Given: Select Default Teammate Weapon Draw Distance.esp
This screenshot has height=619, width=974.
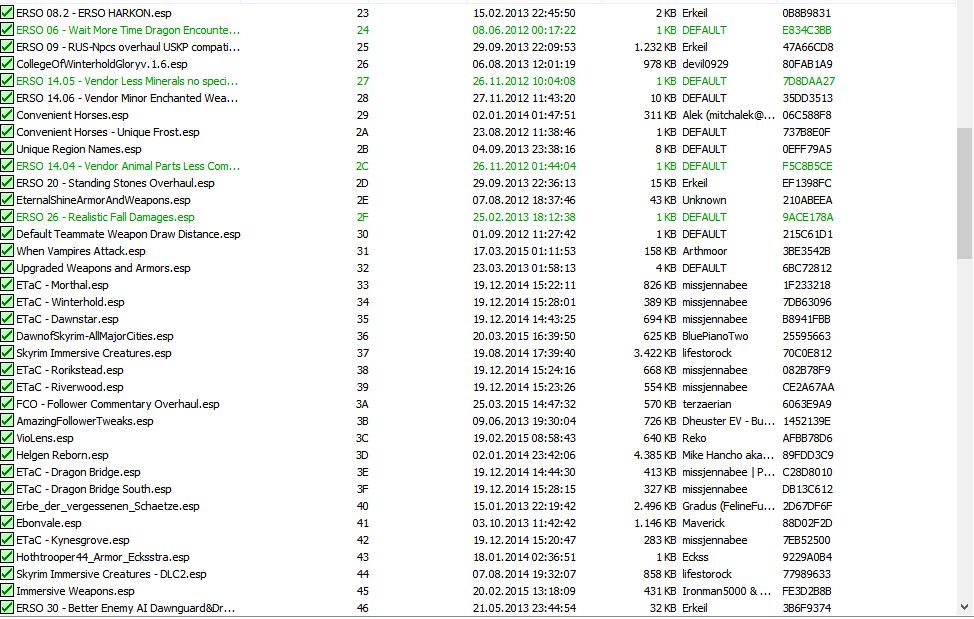Looking at the screenshot, I should coord(128,233).
